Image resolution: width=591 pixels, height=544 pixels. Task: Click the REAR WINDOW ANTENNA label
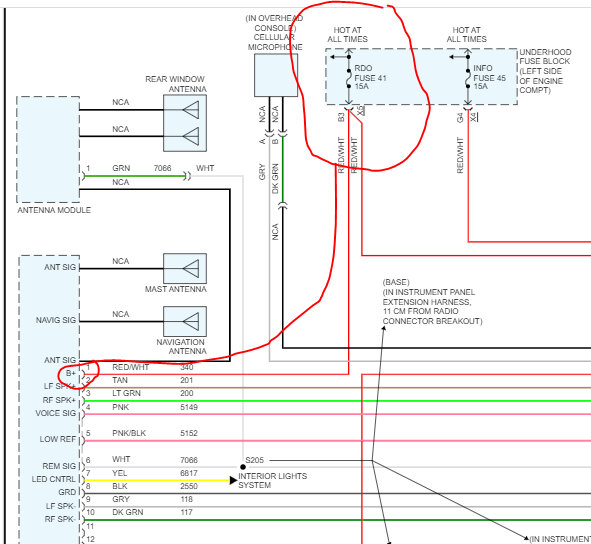(176, 84)
